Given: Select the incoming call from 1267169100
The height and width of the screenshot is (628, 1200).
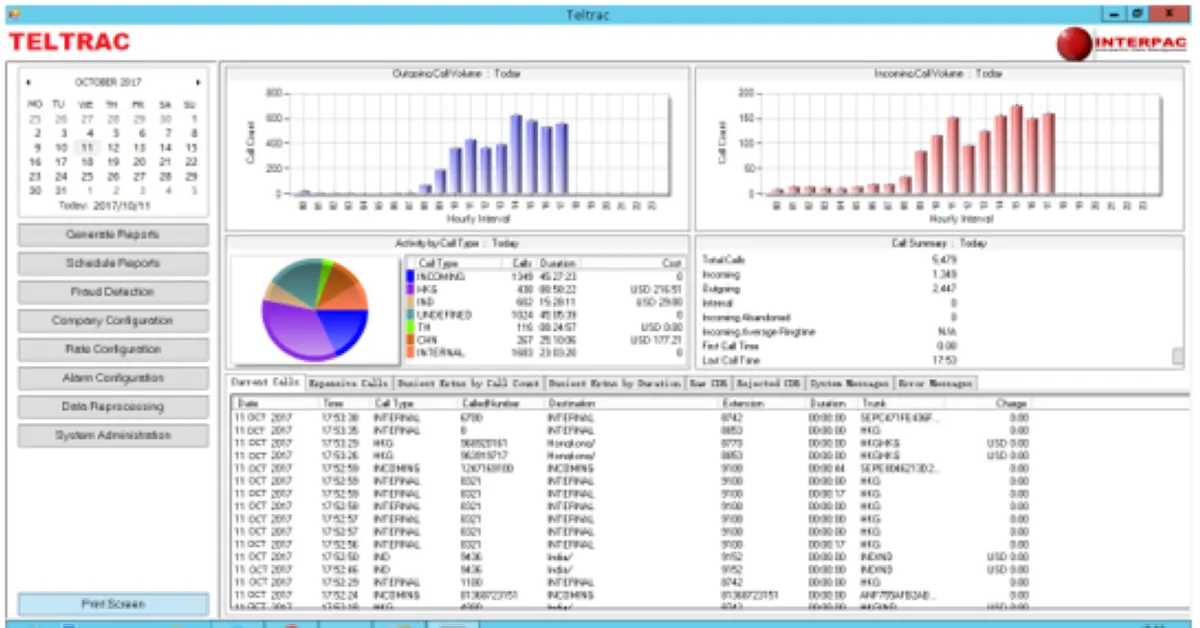Looking at the screenshot, I should coord(631,467).
